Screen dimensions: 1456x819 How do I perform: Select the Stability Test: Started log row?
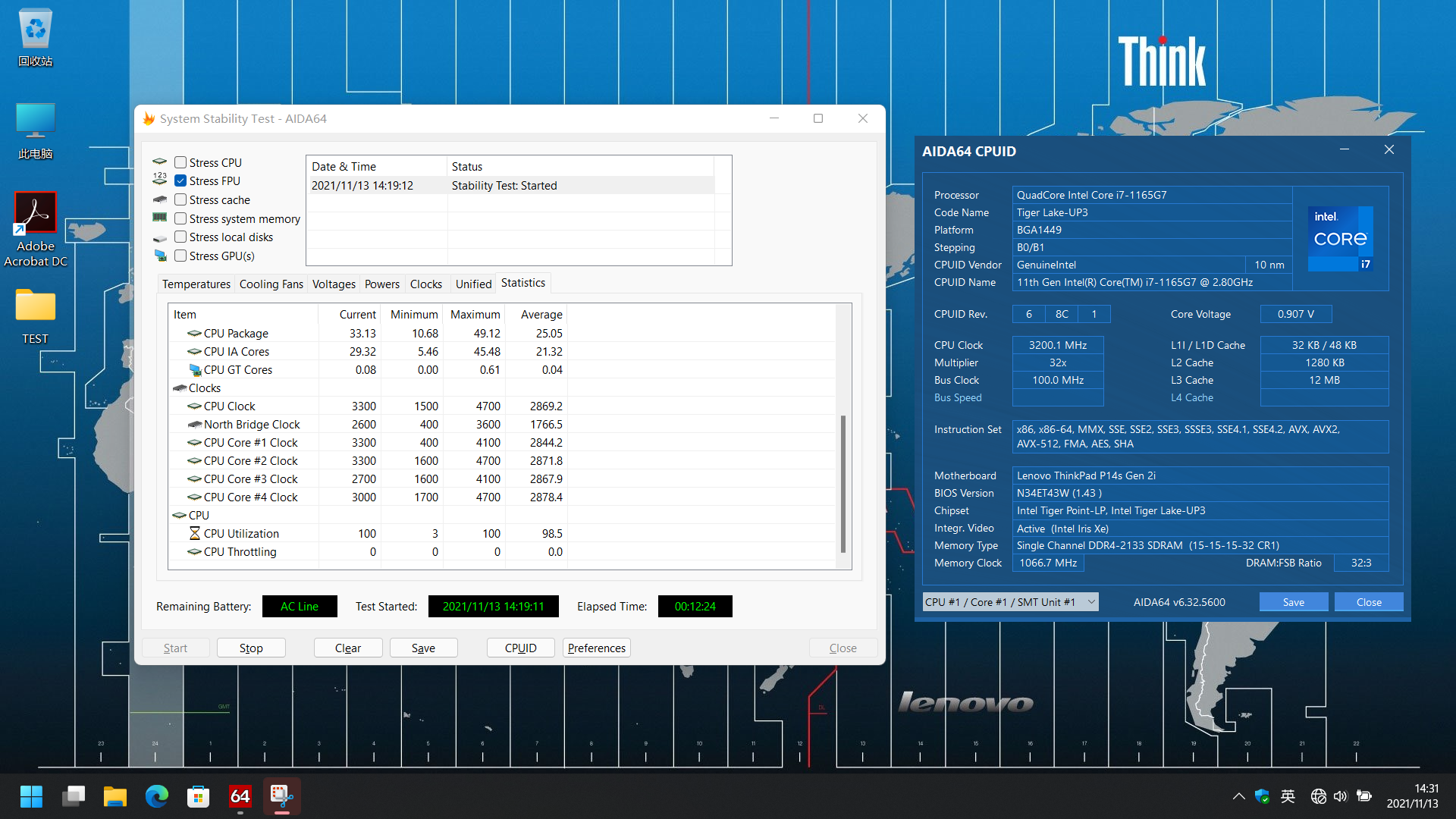511,186
